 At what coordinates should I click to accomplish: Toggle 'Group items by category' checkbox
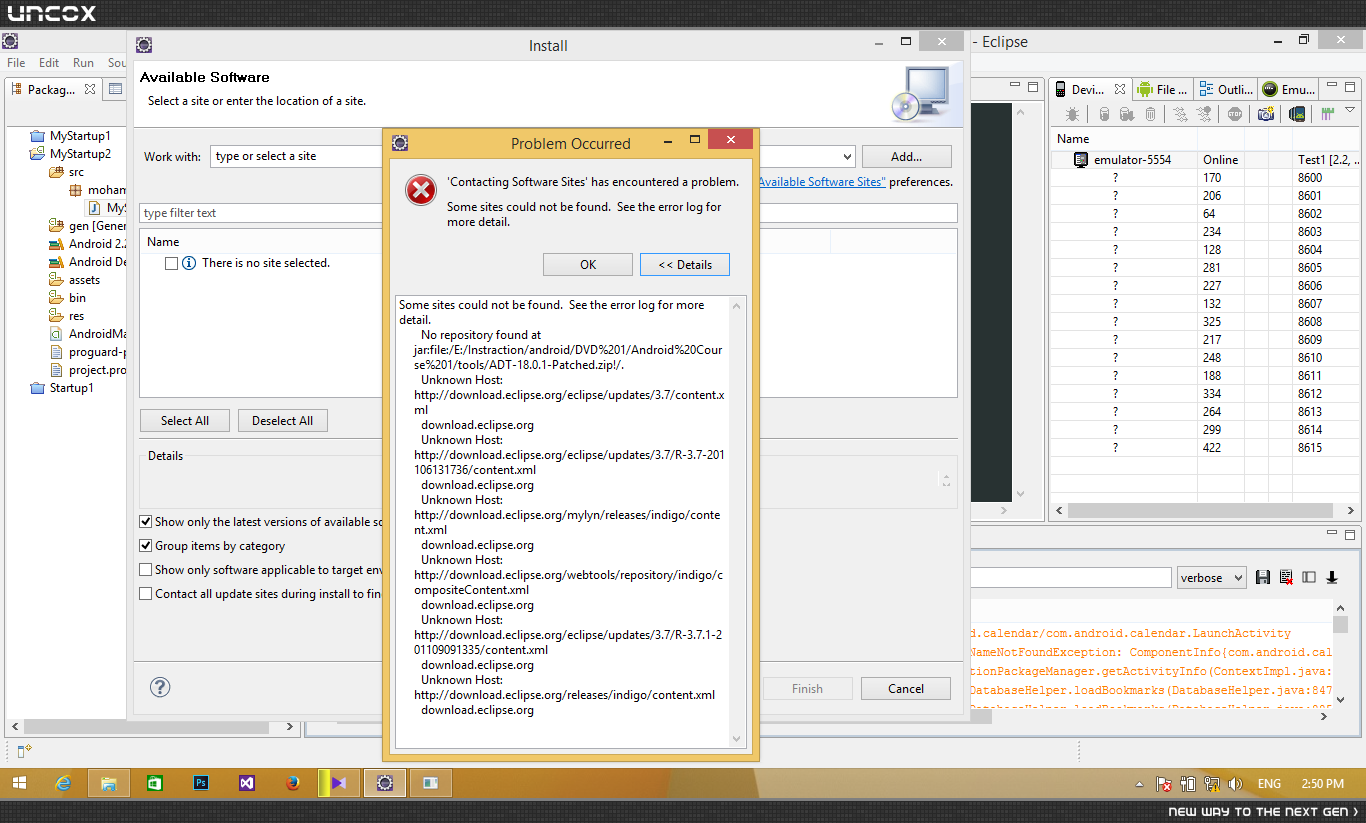(x=146, y=546)
